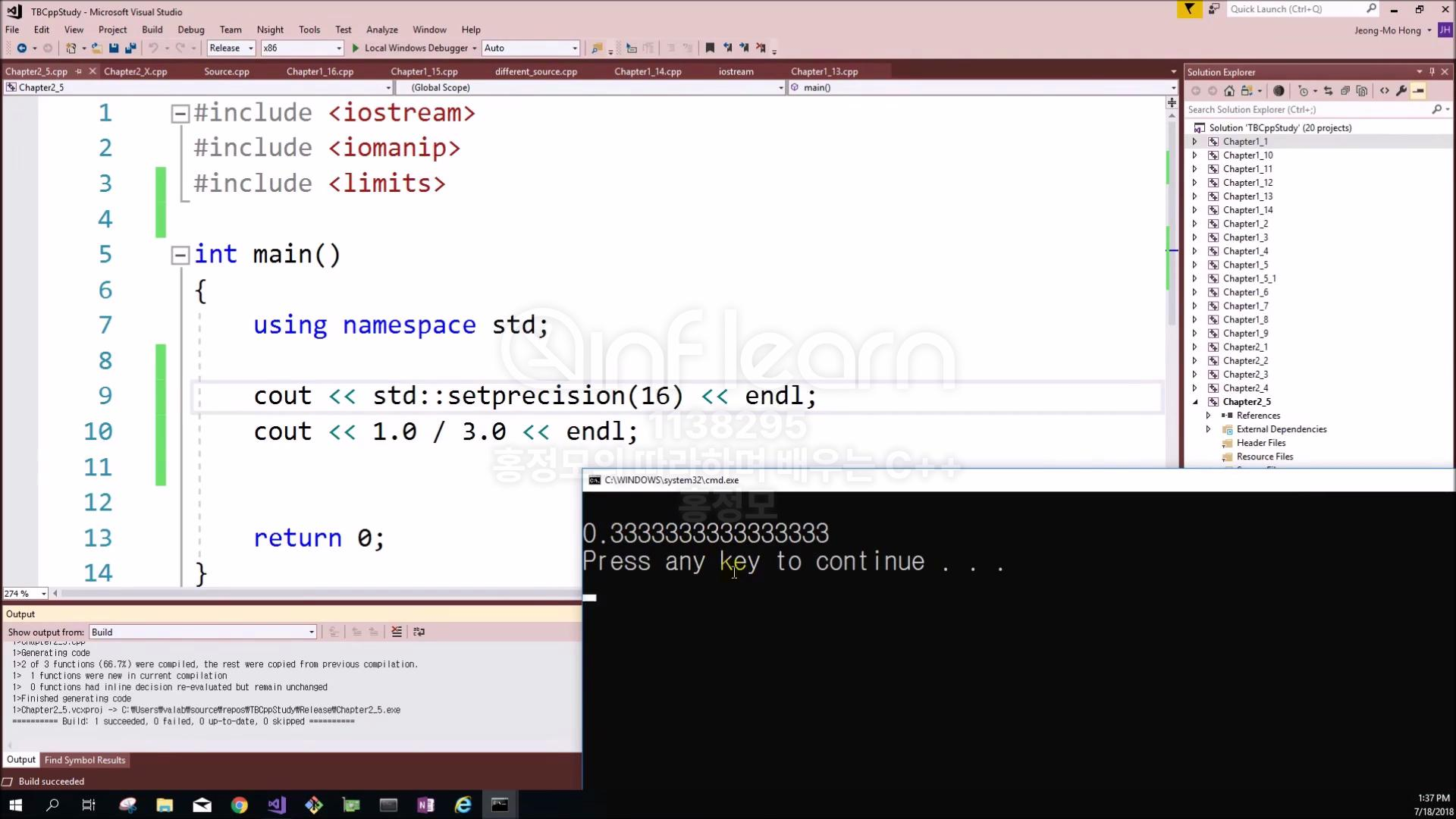This screenshot has height=819, width=1456.
Task: Switch views icon in Solution Explorer
Action: coord(1246,91)
